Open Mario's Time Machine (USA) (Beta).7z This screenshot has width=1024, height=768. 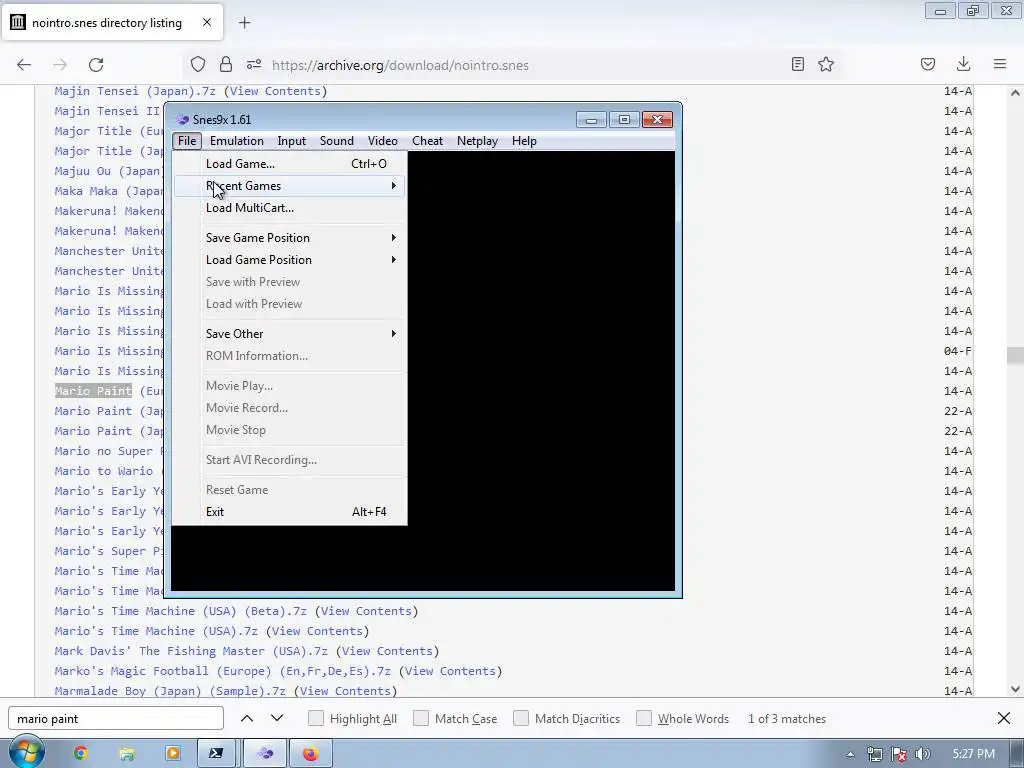[180, 611]
